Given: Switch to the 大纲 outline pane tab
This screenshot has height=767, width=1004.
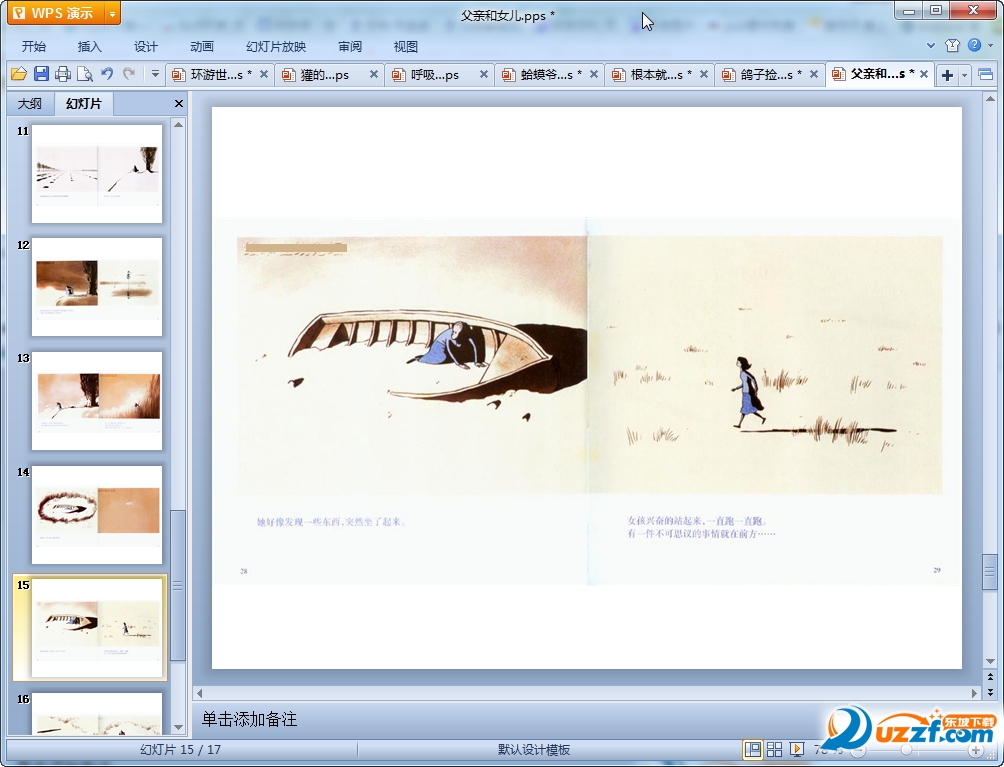Looking at the screenshot, I should pos(30,104).
